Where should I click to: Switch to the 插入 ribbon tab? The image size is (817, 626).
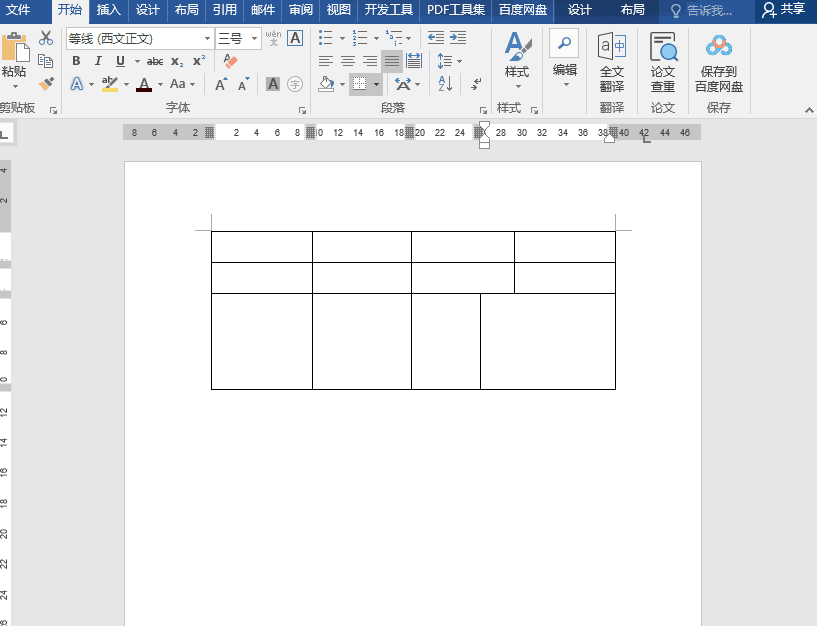tap(108, 10)
